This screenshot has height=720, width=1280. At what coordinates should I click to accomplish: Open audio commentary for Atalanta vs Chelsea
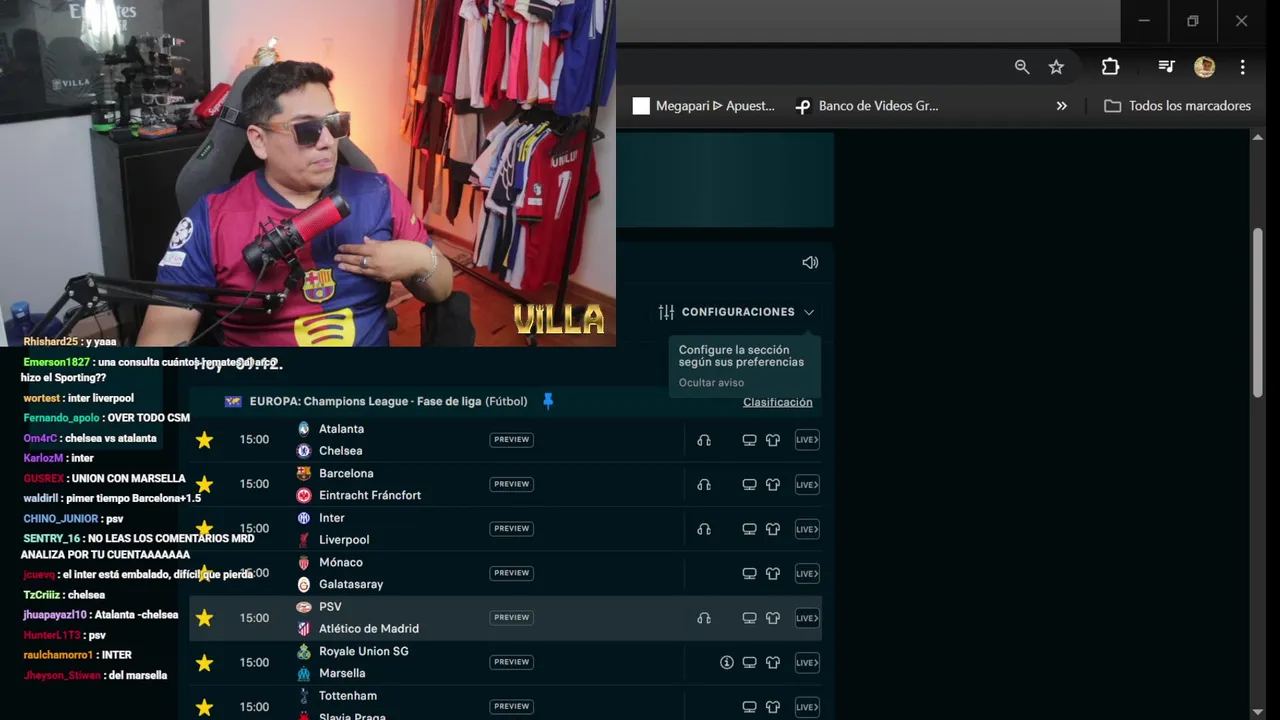click(x=704, y=440)
